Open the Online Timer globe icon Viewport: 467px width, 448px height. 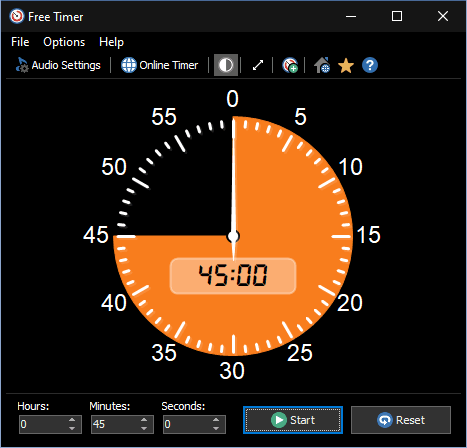pos(129,65)
